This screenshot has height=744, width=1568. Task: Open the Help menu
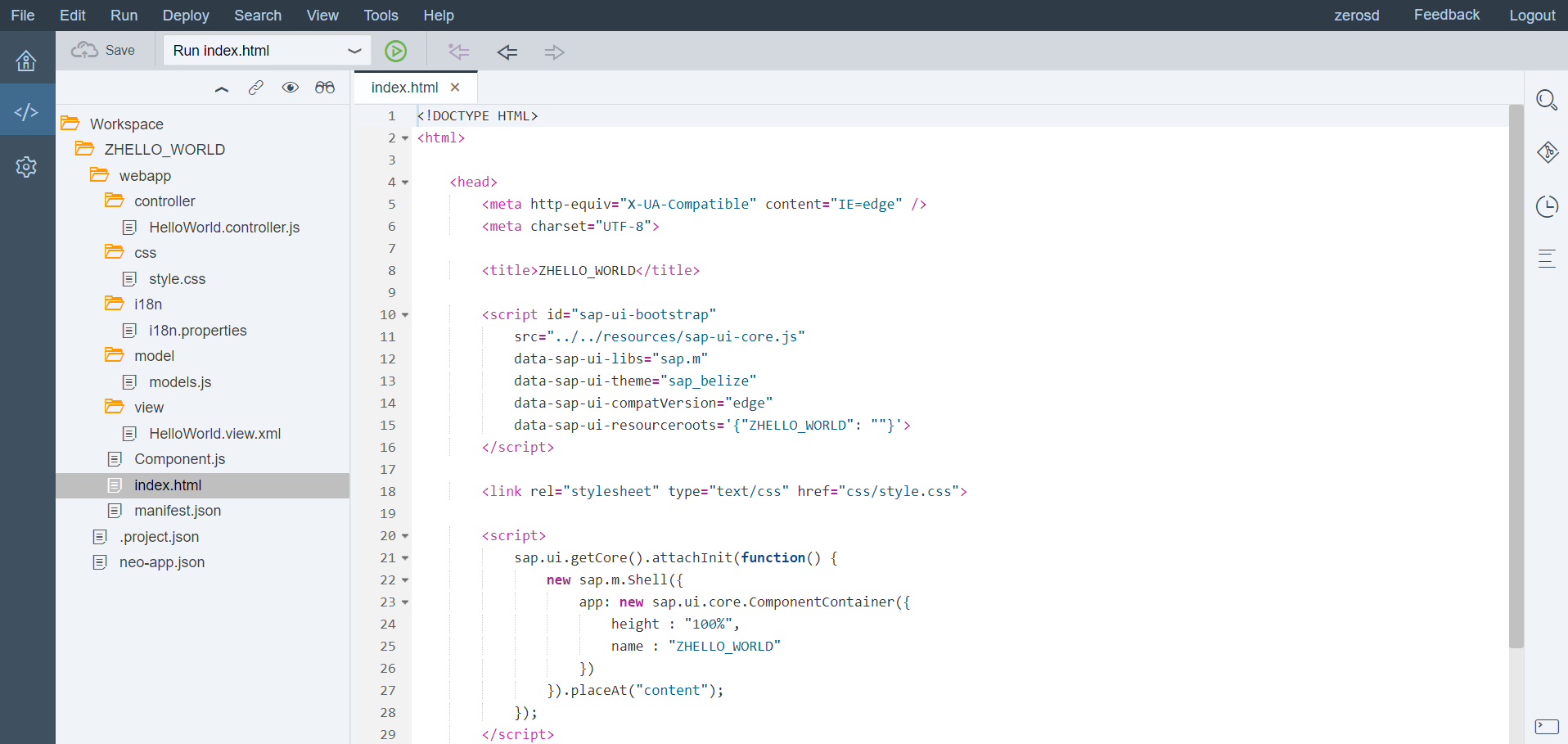coord(439,16)
